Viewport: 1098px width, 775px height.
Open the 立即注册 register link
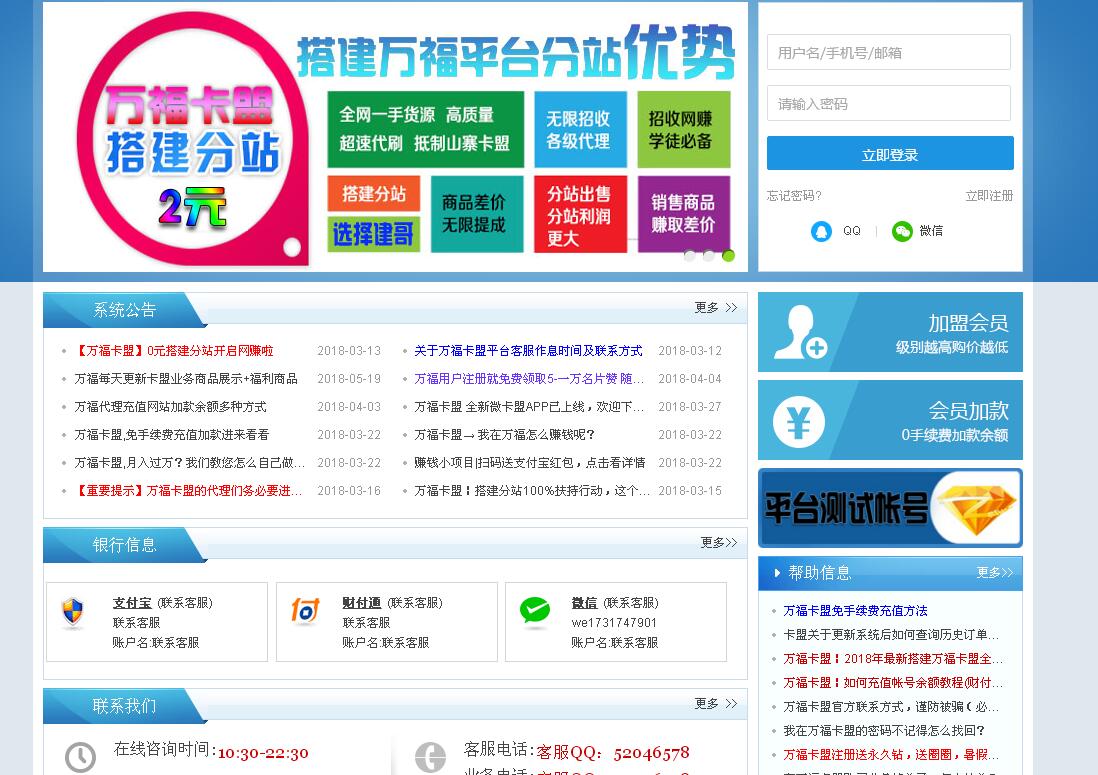[x=989, y=196]
